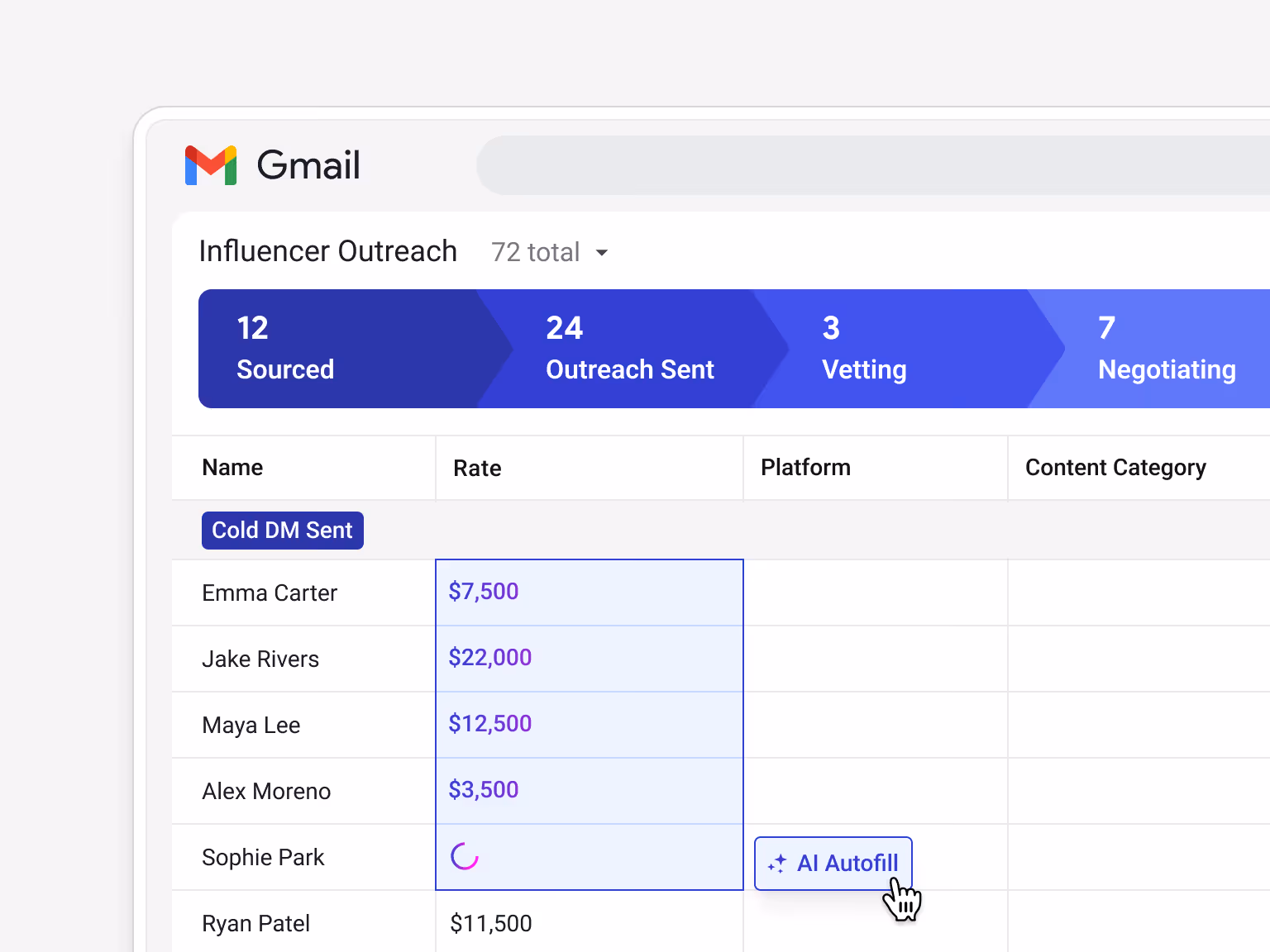The image size is (1270, 952).
Task: Select the Outreach Sent pipeline stage
Action: (x=633, y=349)
